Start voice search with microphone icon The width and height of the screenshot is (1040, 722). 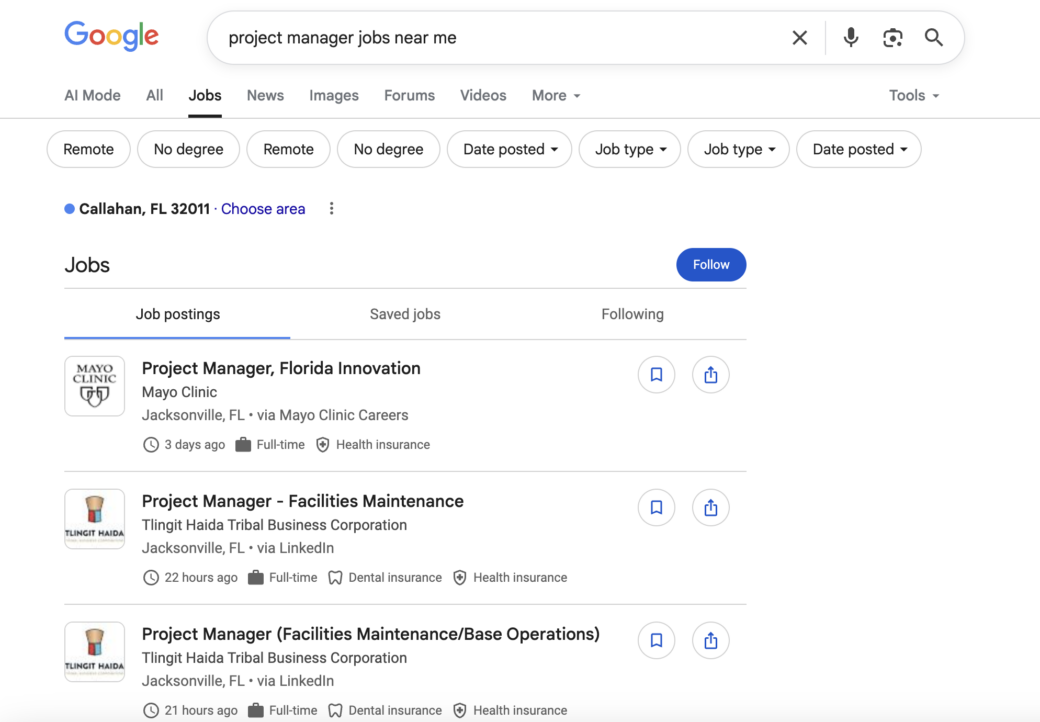(851, 38)
